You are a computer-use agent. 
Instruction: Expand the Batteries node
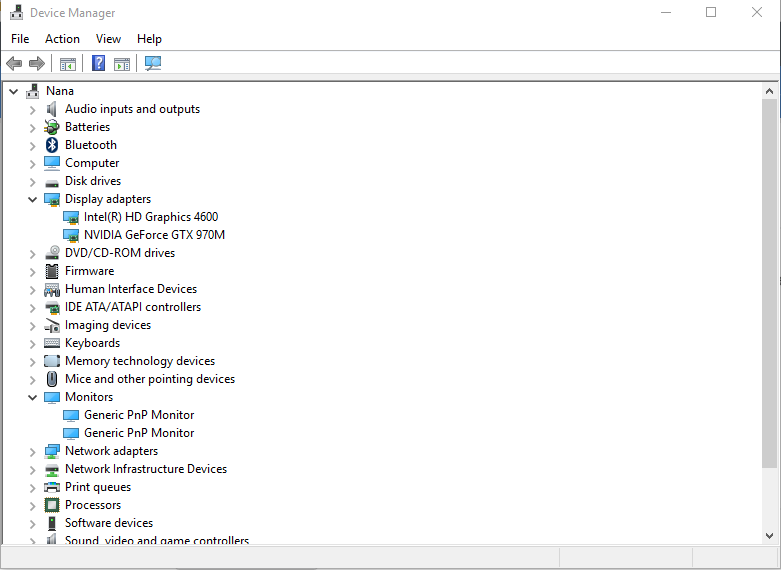[x=32, y=128]
